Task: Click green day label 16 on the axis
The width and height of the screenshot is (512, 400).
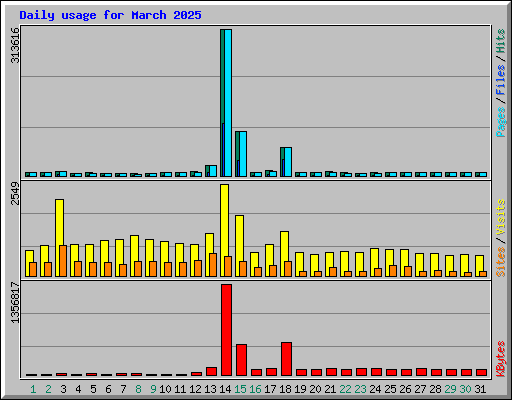Action: click(255, 389)
